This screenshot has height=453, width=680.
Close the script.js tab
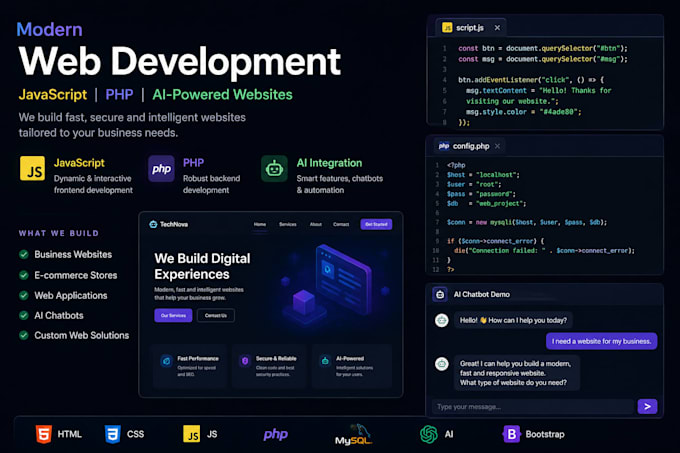click(x=497, y=28)
